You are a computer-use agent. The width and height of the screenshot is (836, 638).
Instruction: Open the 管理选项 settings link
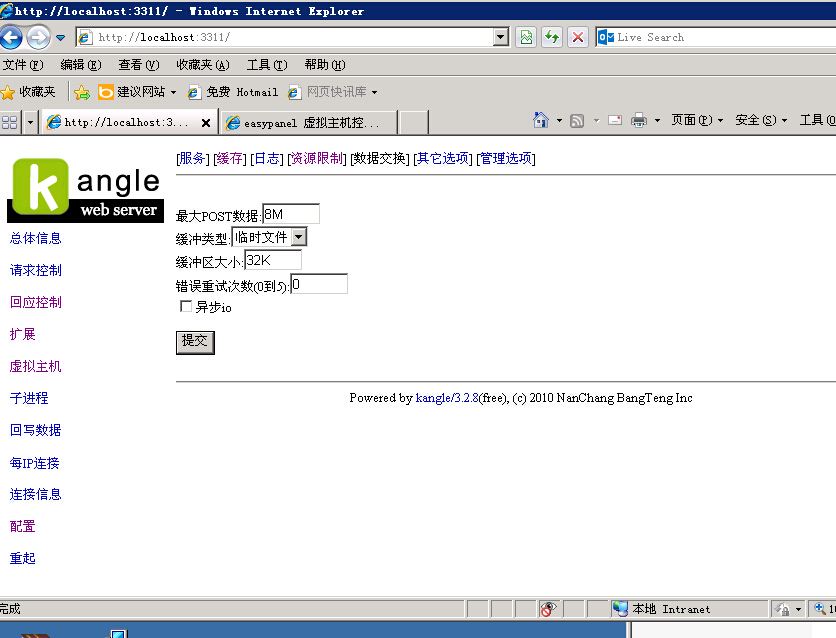pos(506,158)
